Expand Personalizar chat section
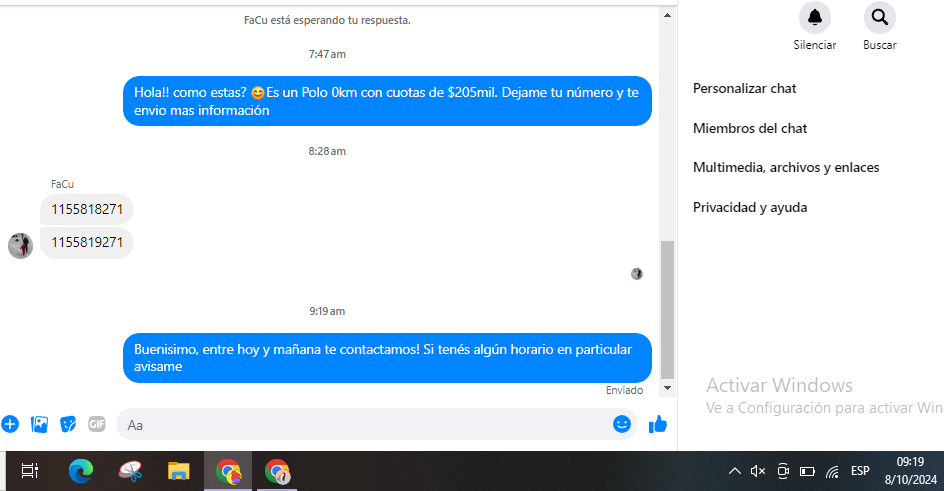The height and width of the screenshot is (491, 944). [745, 88]
